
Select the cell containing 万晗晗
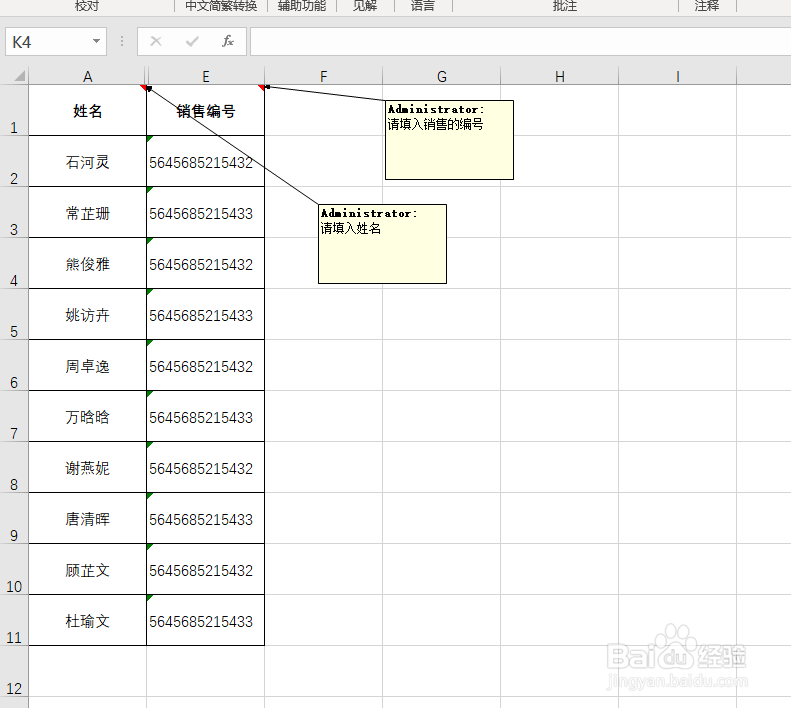[x=87, y=416]
